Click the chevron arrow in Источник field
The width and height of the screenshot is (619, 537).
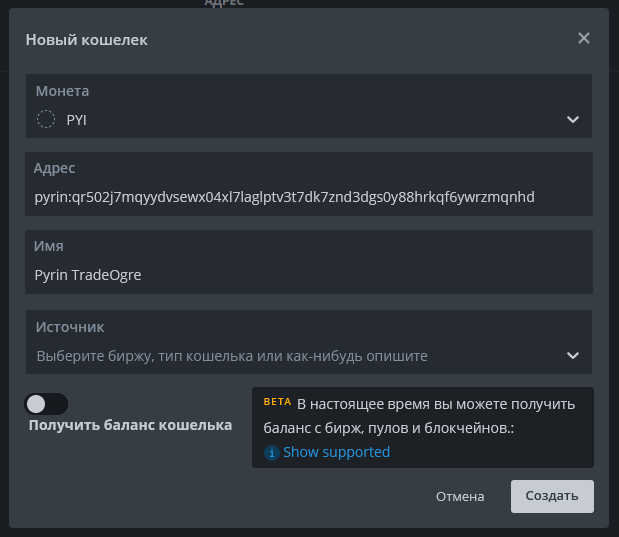coord(573,356)
